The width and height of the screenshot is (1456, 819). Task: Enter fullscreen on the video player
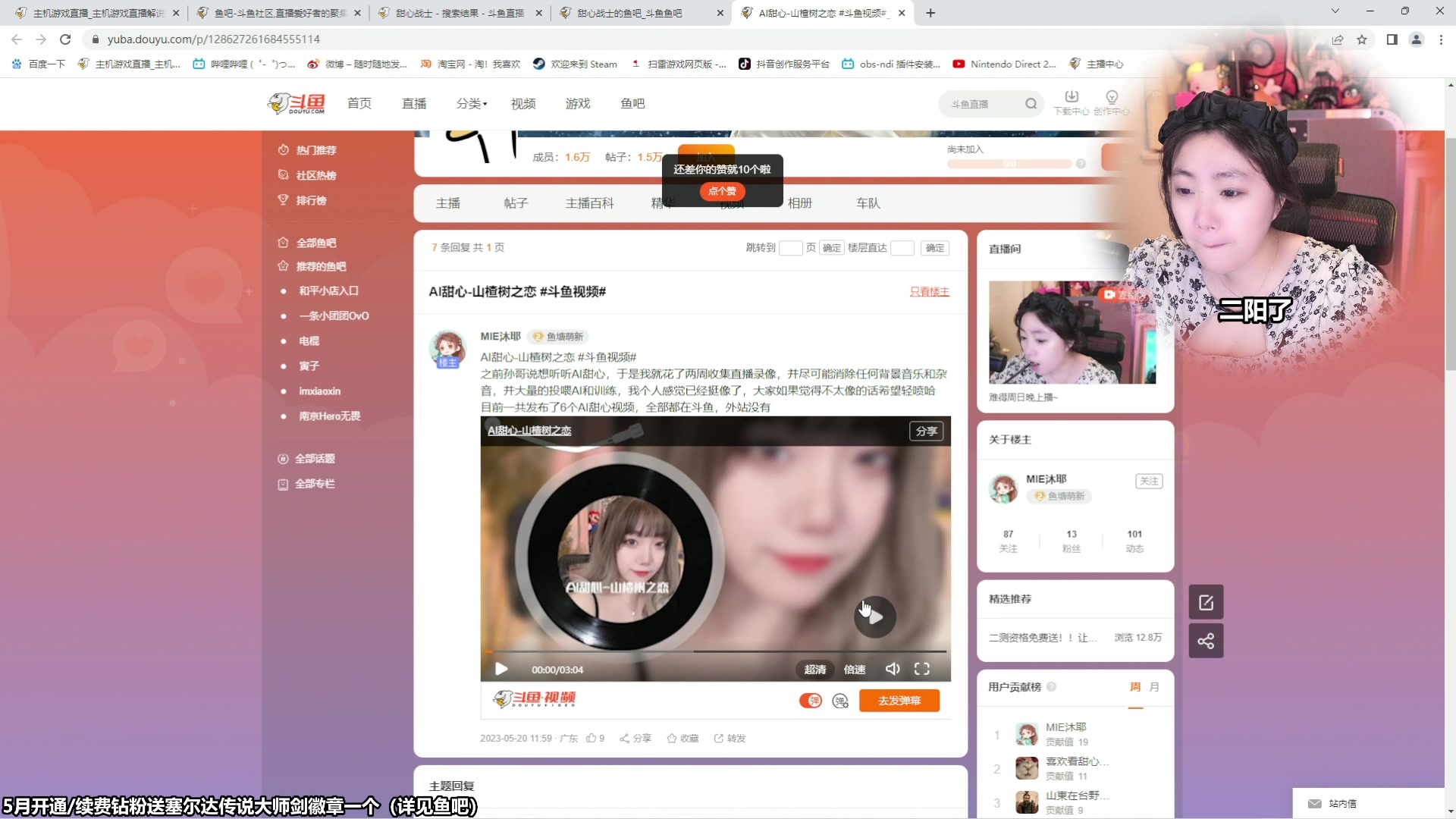pos(921,669)
